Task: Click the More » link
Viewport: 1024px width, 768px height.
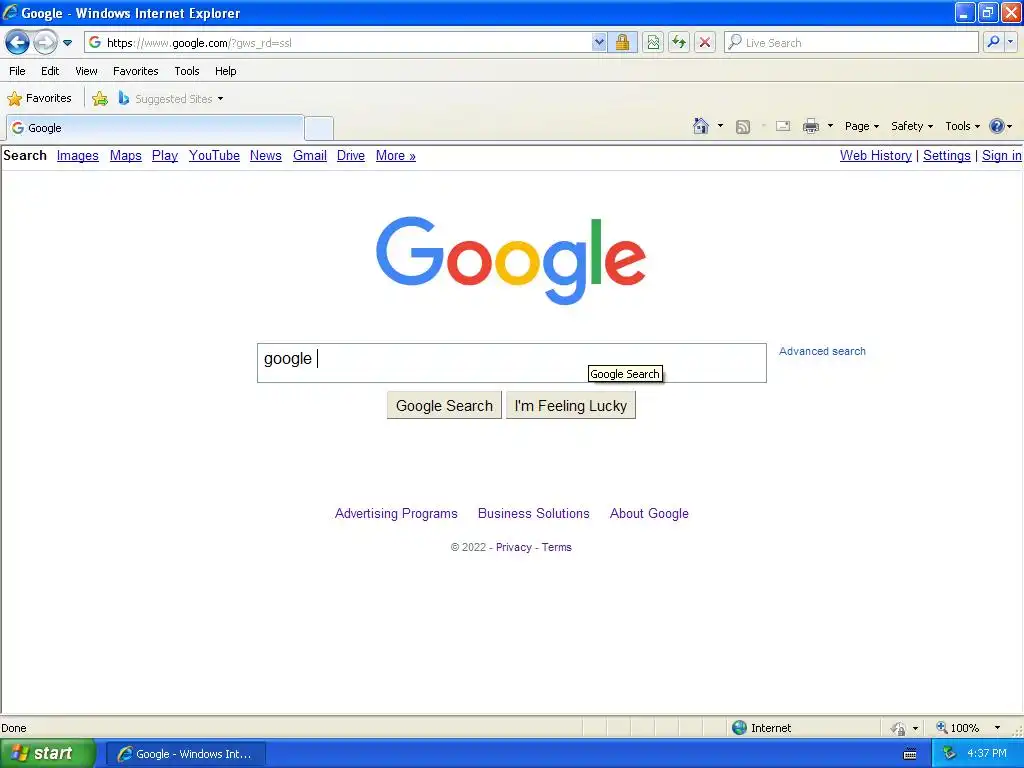Action: click(x=396, y=155)
